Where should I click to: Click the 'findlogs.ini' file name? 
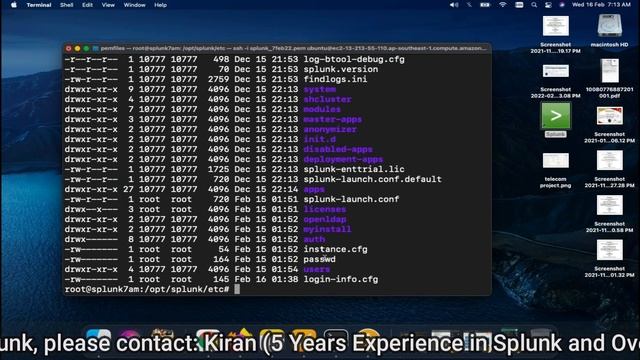[x=335, y=79]
